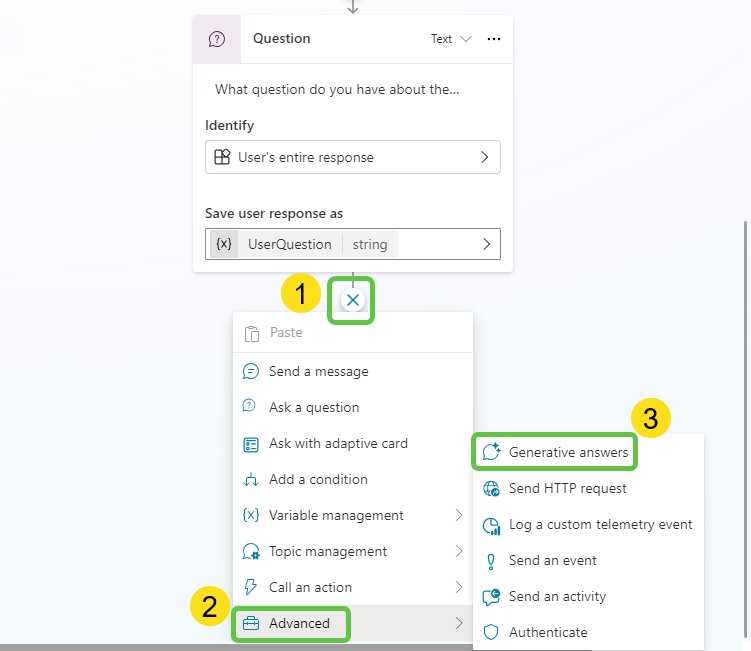Screen dimensions: 751x651
Task: Click the Question node help icon
Action: 217,39
